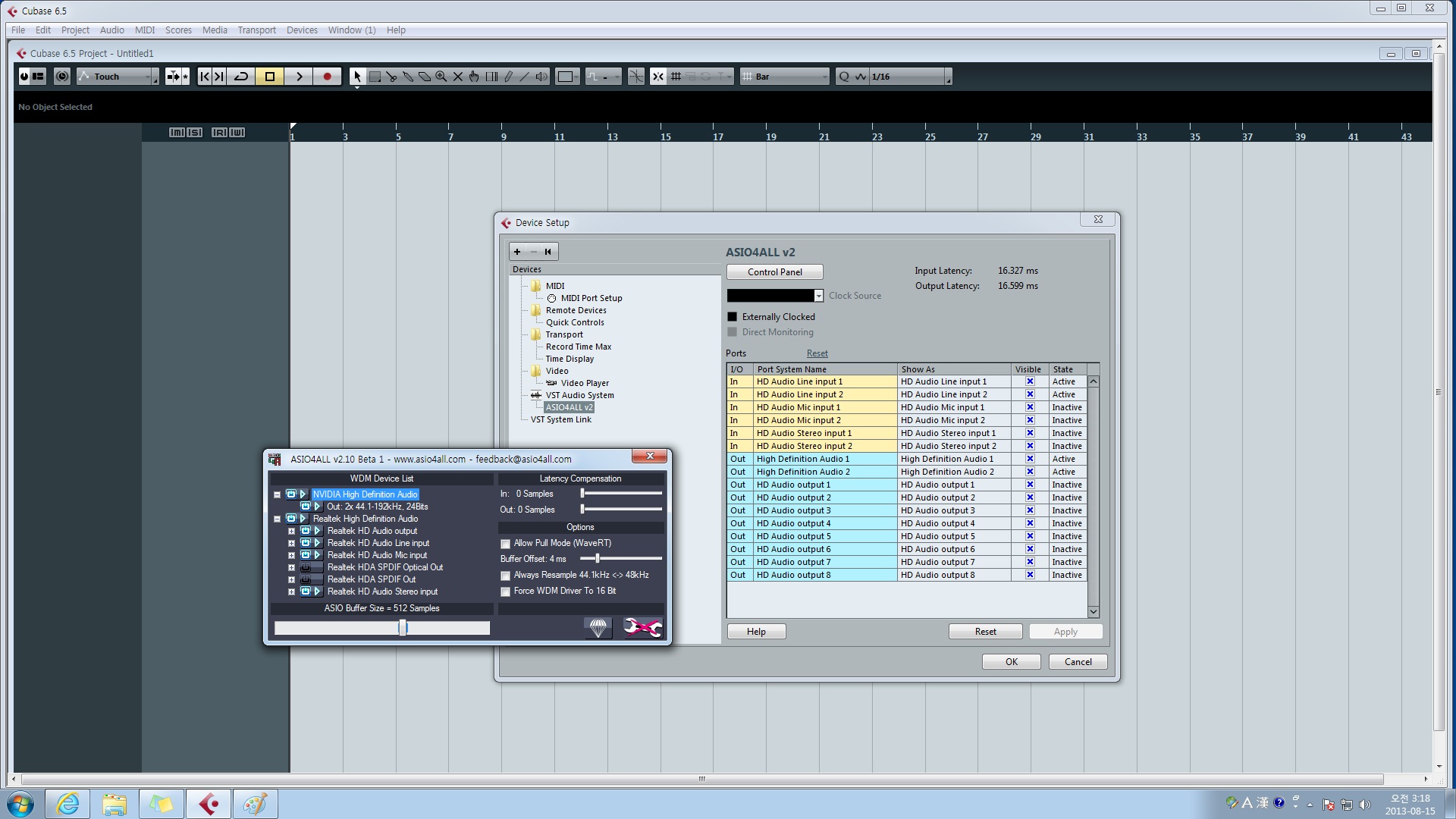Click the Control Panel button
1456x819 pixels.
774,272
